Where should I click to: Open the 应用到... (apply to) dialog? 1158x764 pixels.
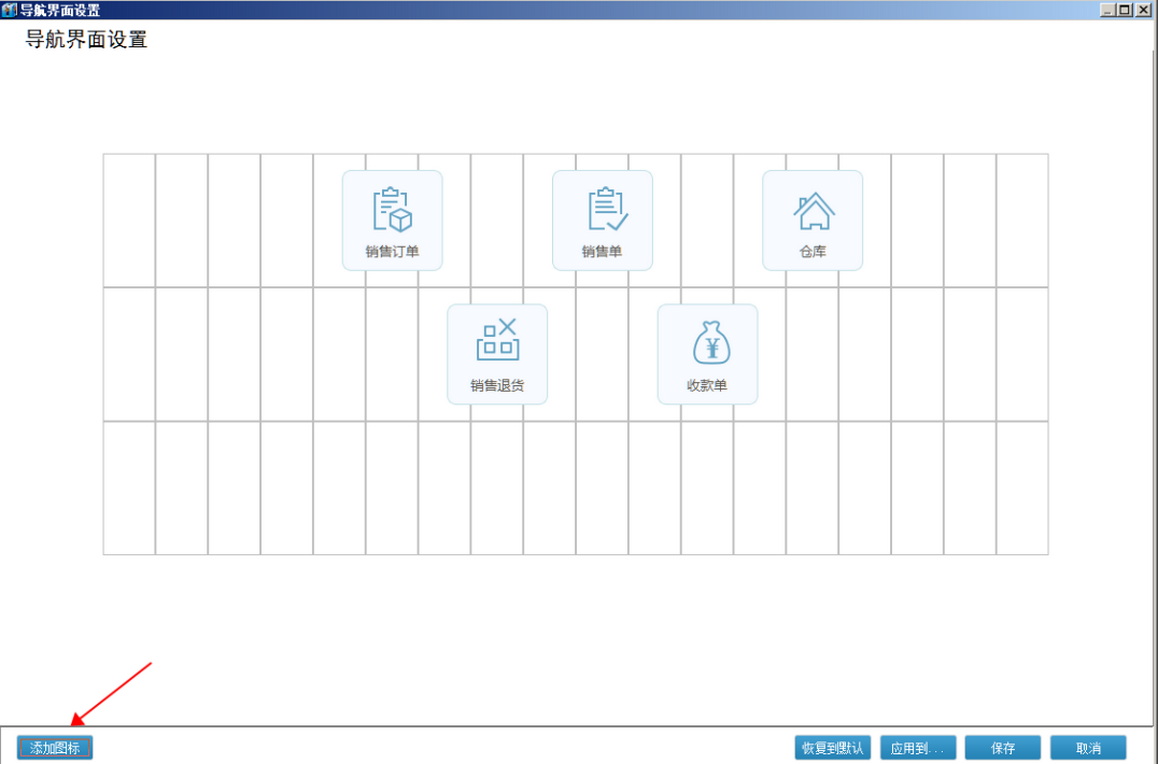click(918, 748)
